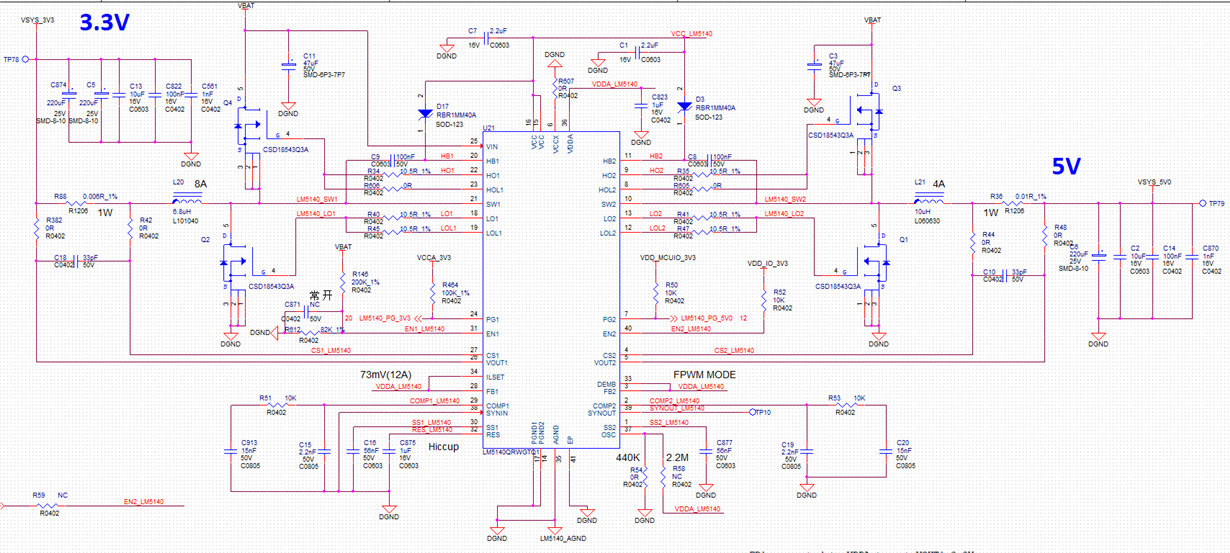Select resistor designator R612

(x=291, y=329)
